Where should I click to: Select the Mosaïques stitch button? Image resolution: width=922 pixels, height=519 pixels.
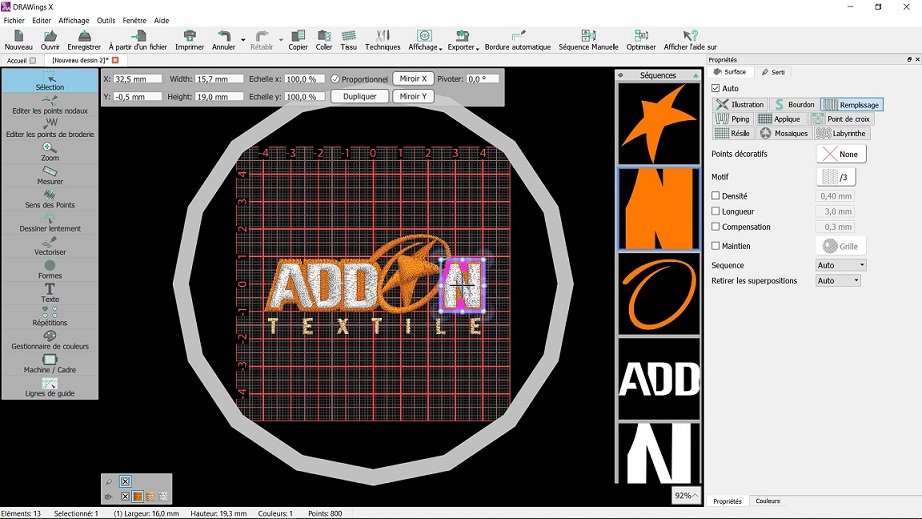pos(784,133)
